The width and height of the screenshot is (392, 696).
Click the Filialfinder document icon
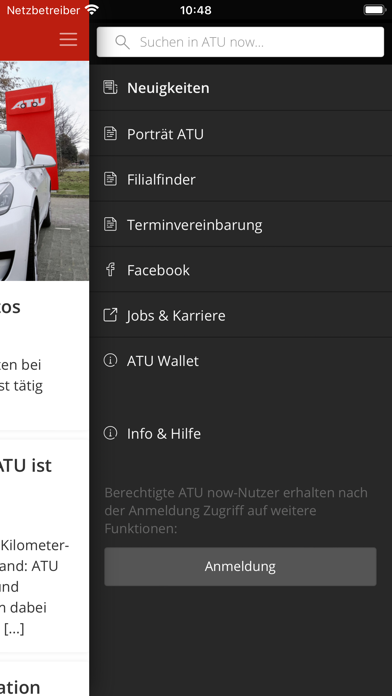(x=110, y=179)
